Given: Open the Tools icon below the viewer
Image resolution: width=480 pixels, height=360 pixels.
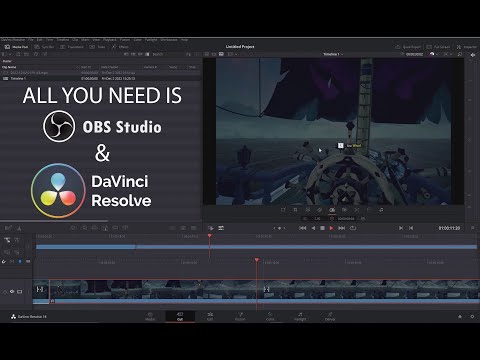Looking at the screenshot, I should (221, 228).
